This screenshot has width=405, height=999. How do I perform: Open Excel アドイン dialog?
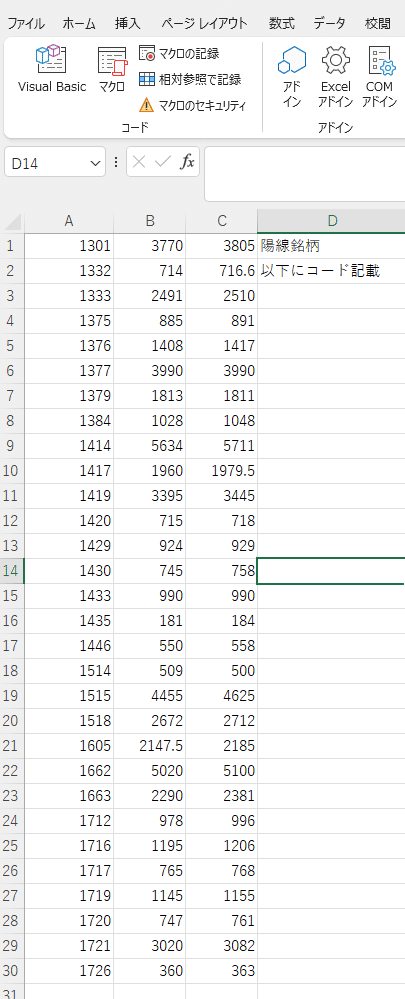point(336,77)
